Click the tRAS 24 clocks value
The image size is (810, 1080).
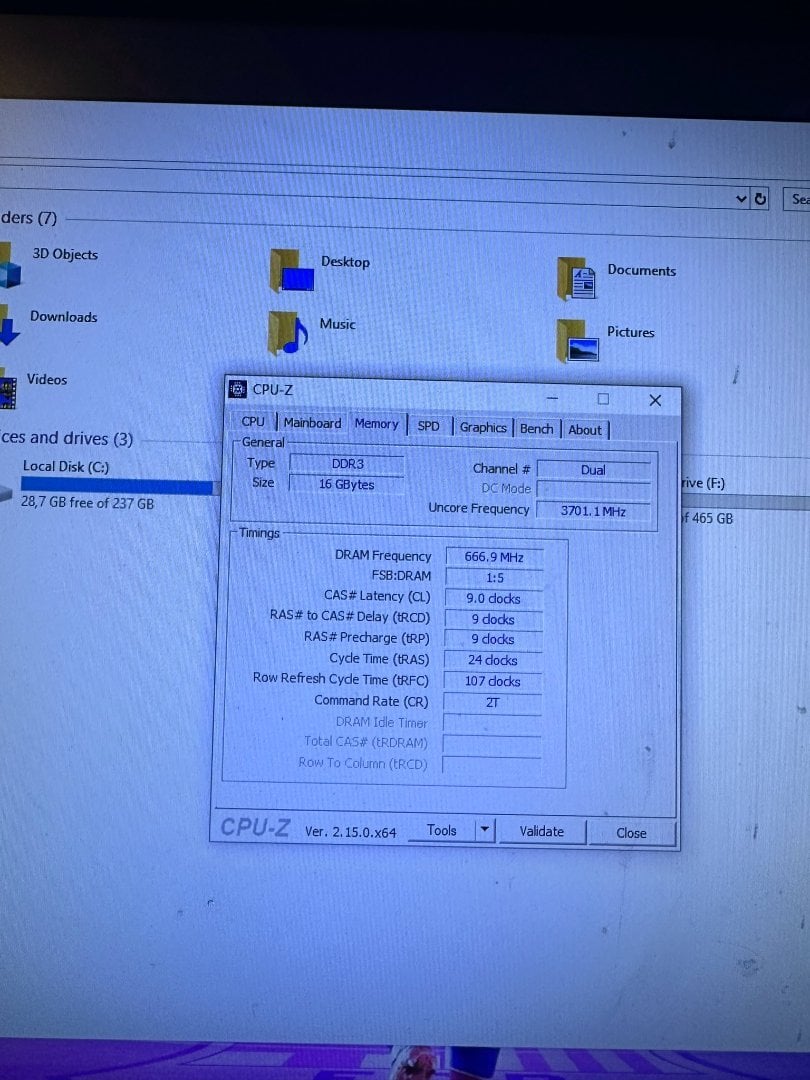tap(492, 660)
